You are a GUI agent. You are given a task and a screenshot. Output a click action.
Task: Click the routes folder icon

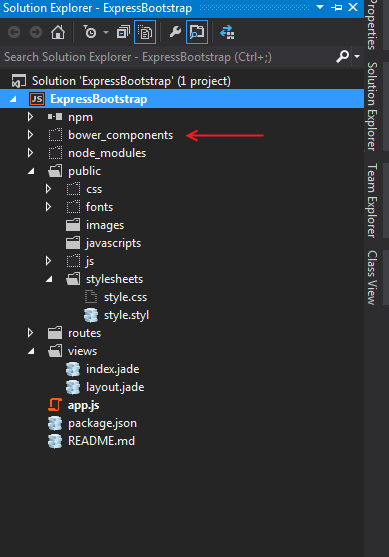click(x=55, y=333)
